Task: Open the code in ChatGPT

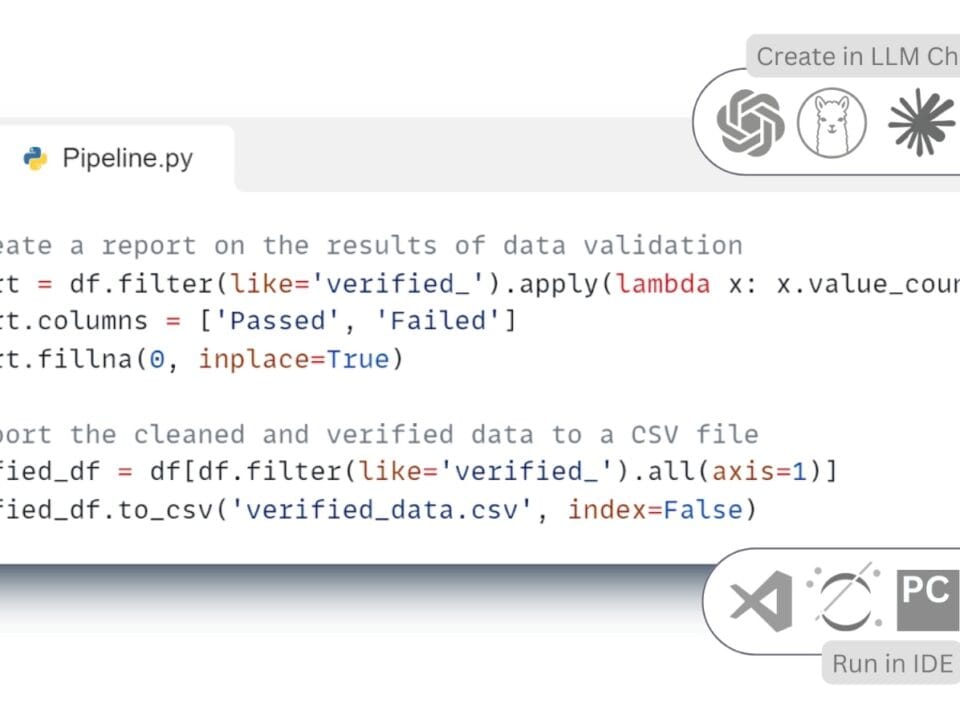Action: coord(750,123)
